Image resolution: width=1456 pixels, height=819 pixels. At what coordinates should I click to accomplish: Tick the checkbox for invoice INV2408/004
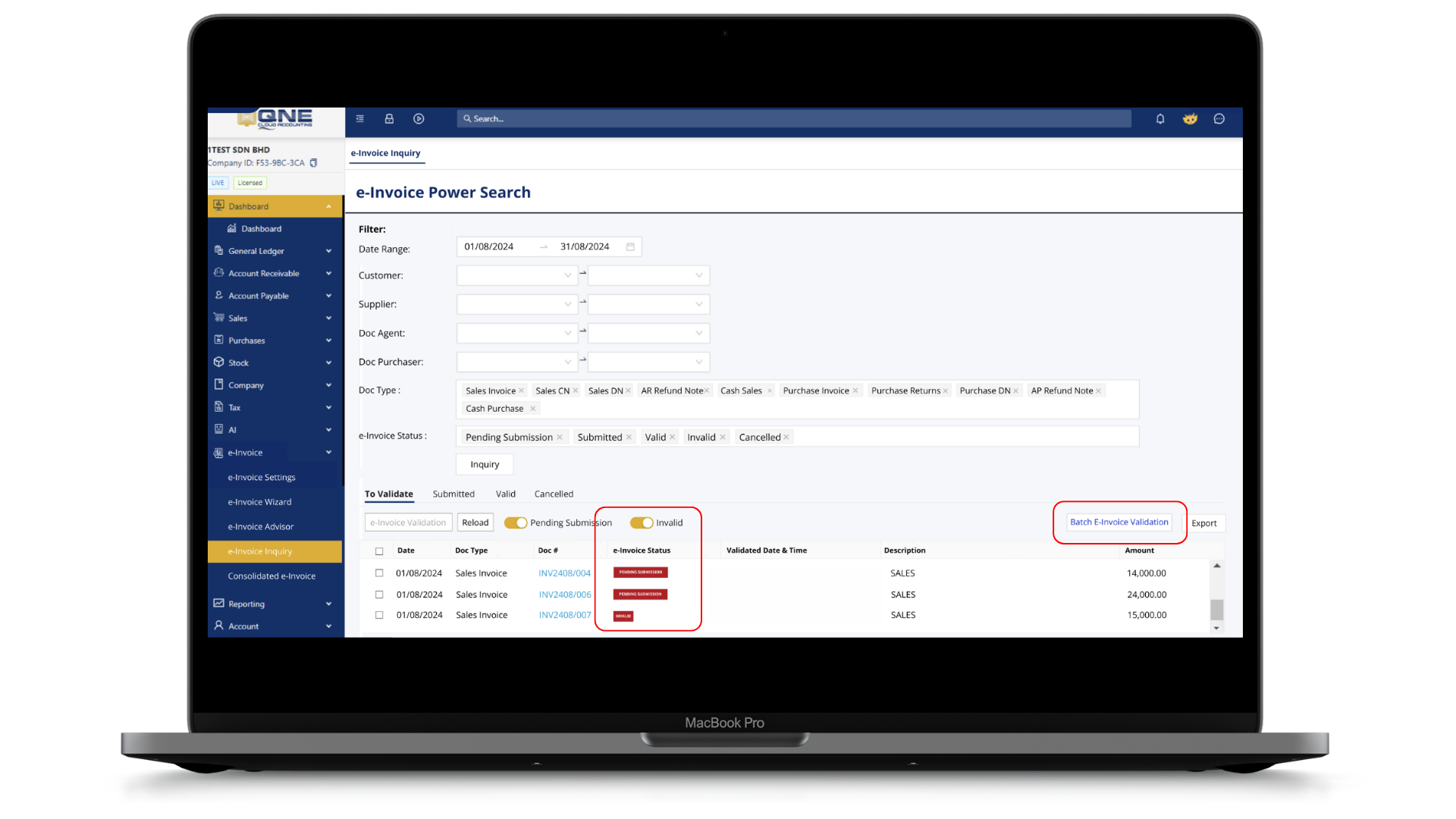click(379, 573)
